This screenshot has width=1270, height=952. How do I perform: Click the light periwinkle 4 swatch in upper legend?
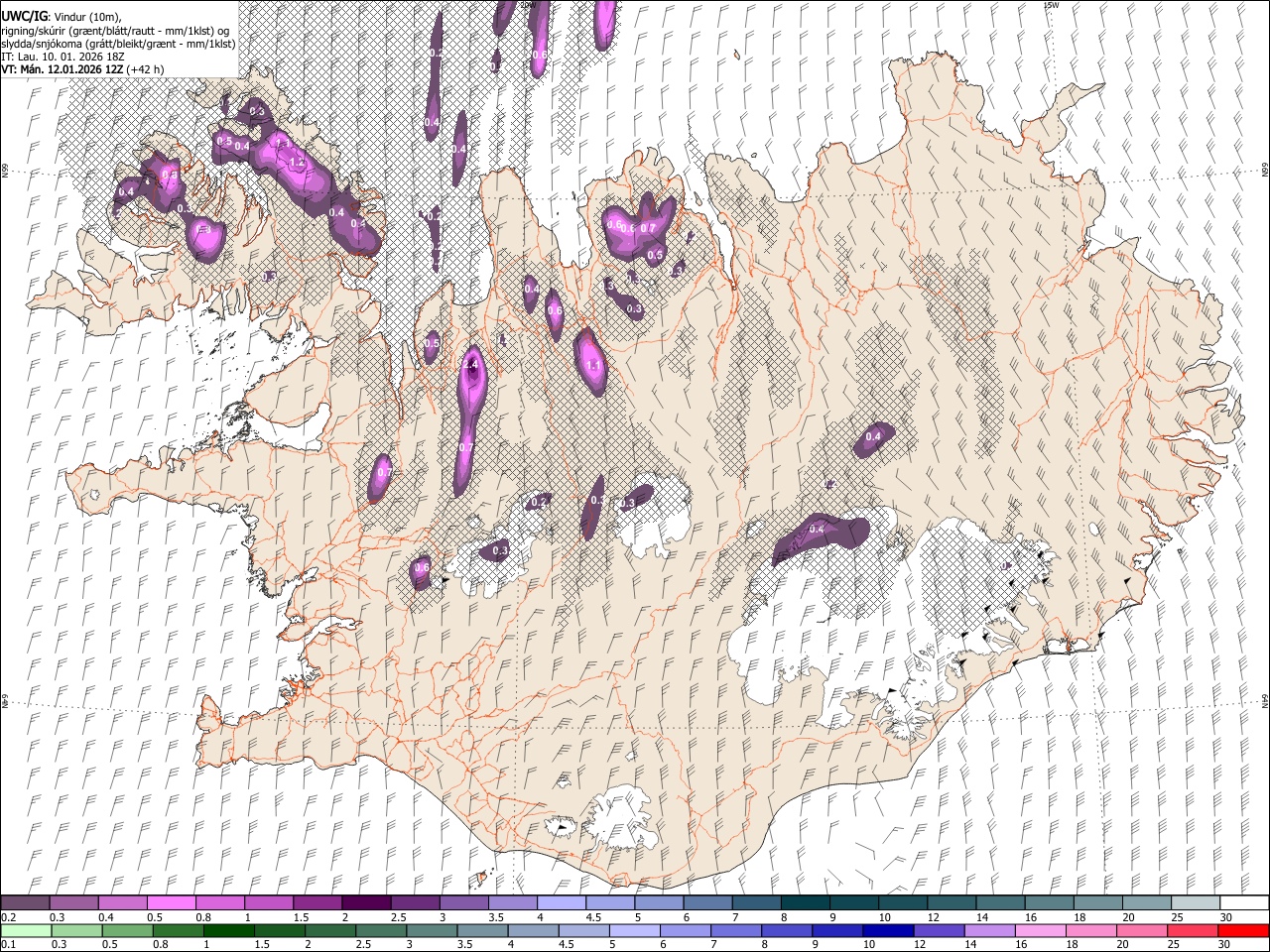[x=560, y=902]
